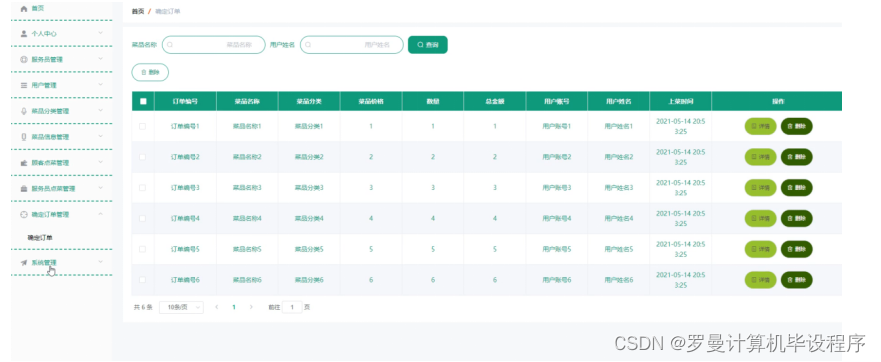Delete row 订单编号3 with its 删除 button
Image resolution: width=881 pixels, height=362 pixels.
pyautogui.click(x=796, y=188)
